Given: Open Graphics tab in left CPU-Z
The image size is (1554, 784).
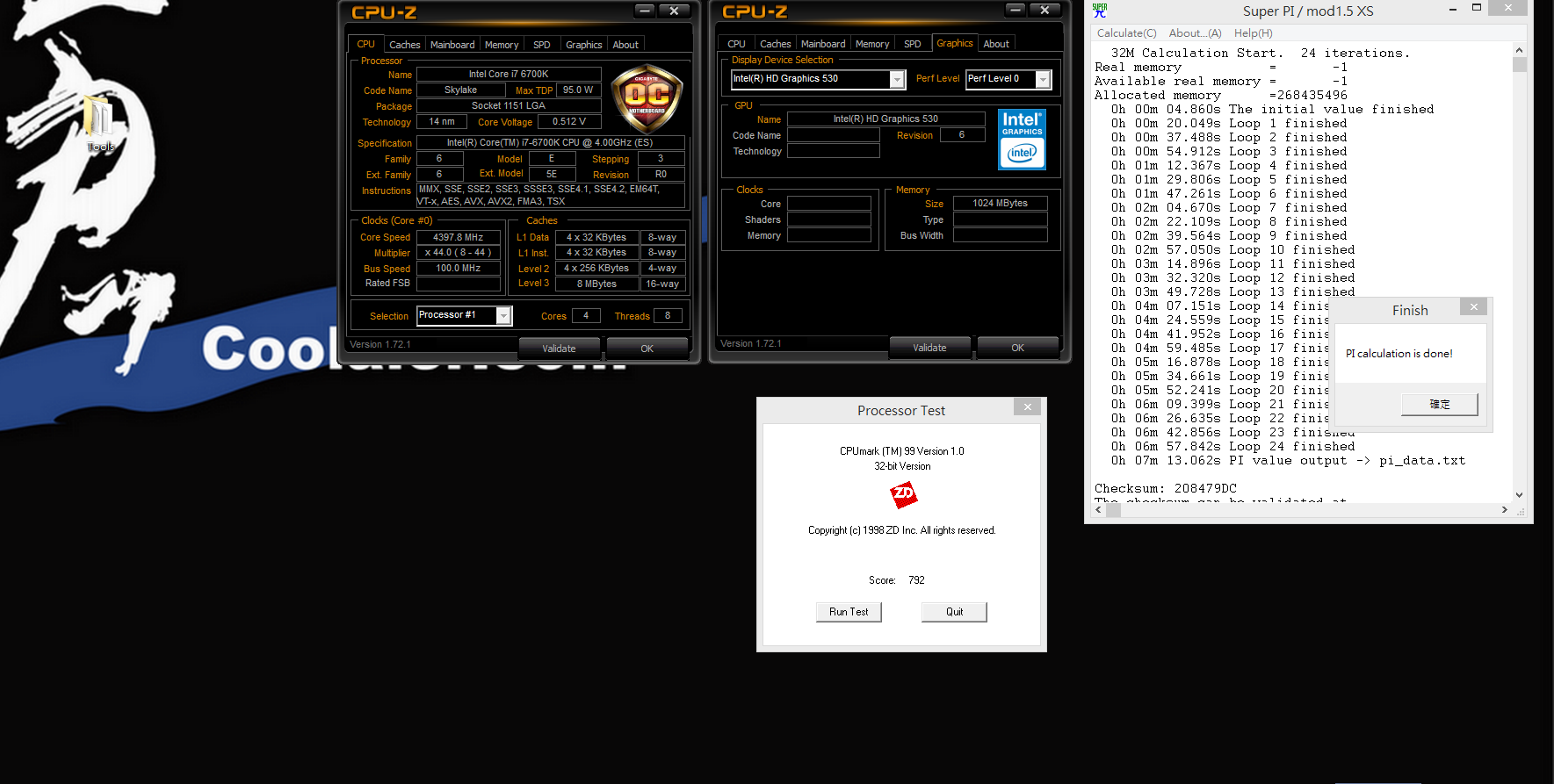Looking at the screenshot, I should (x=583, y=45).
